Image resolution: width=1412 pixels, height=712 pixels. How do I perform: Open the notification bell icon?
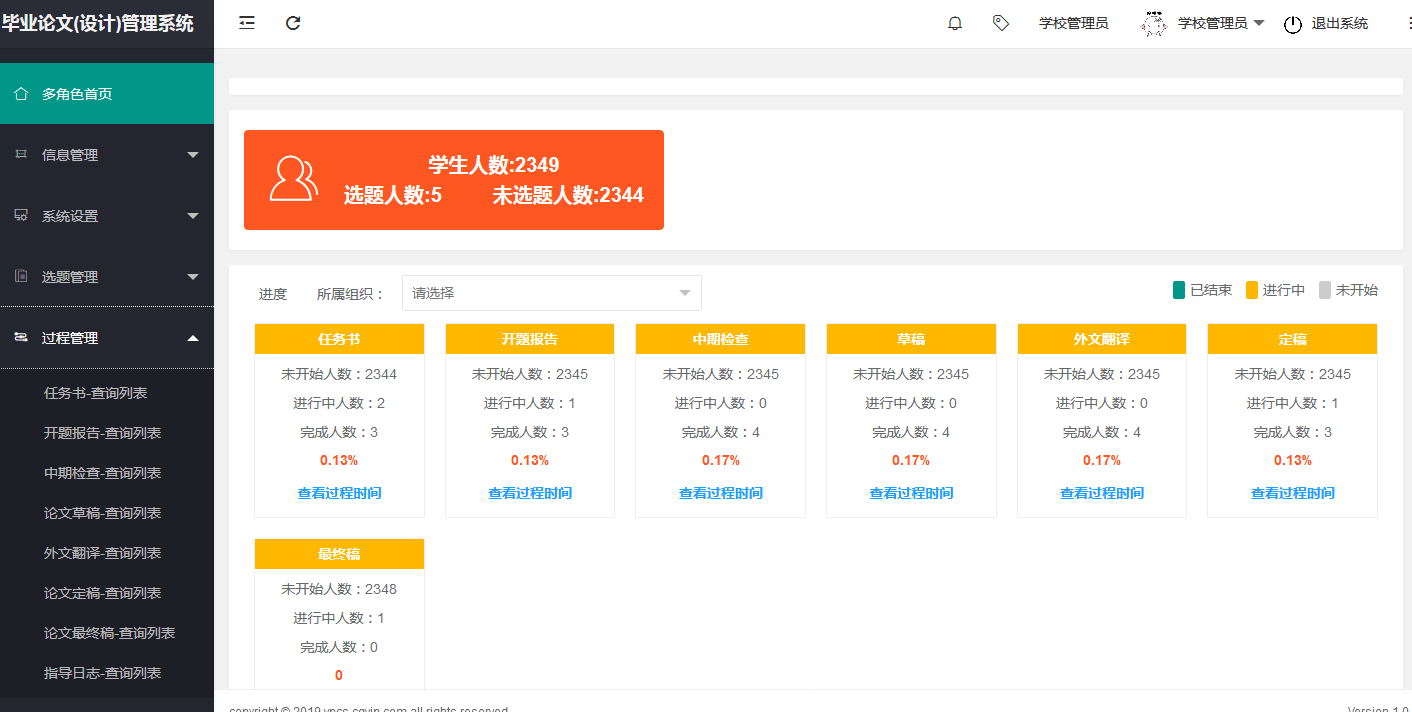pyautogui.click(x=955, y=23)
